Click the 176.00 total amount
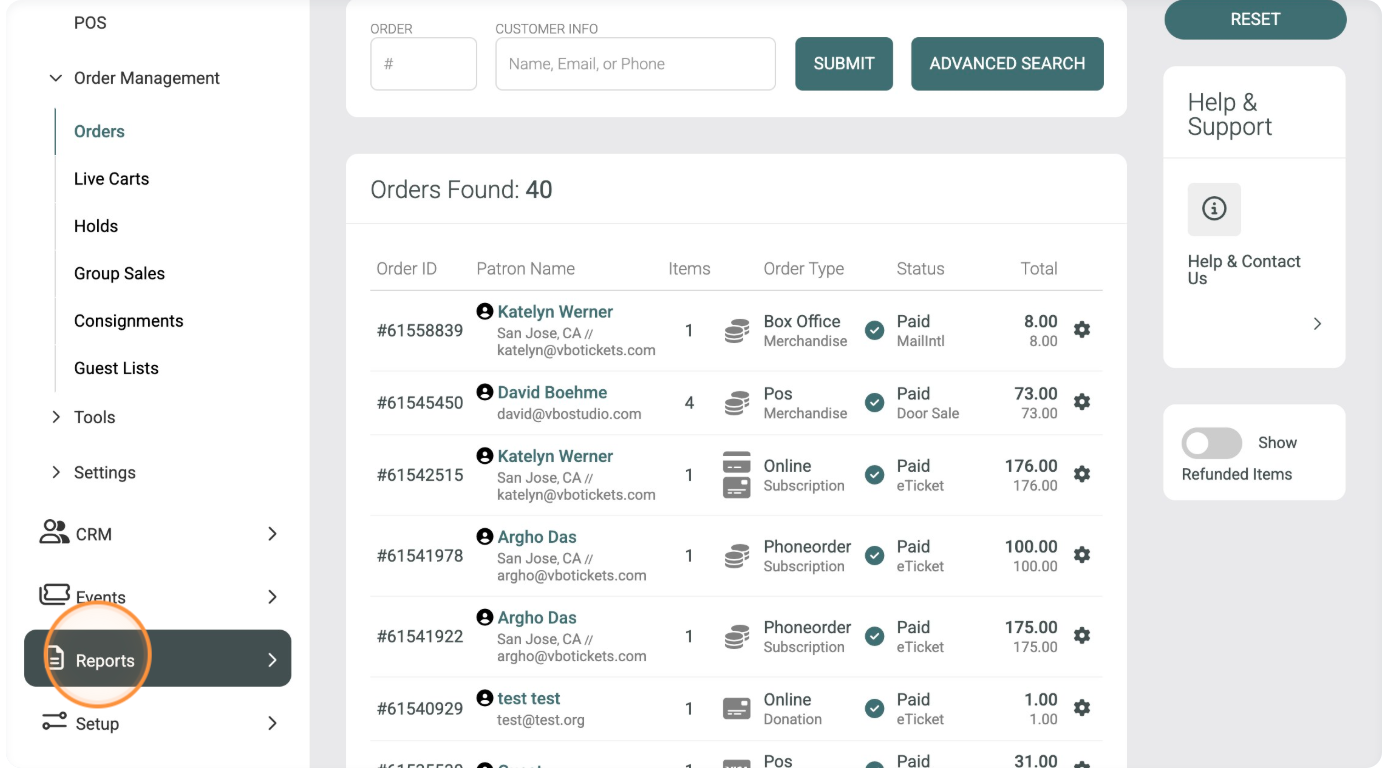The width and height of the screenshot is (1386, 780). 1031,466
